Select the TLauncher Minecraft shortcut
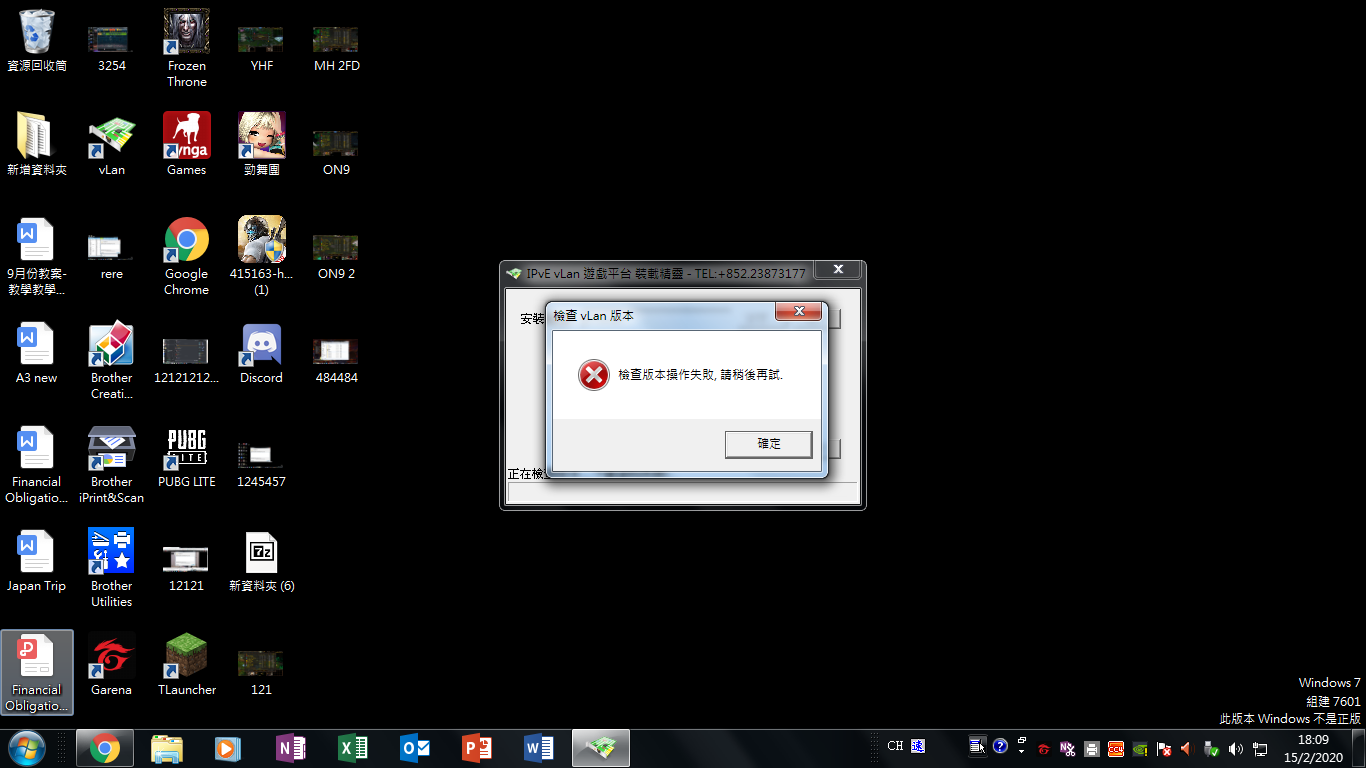 [x=186, y=665]
